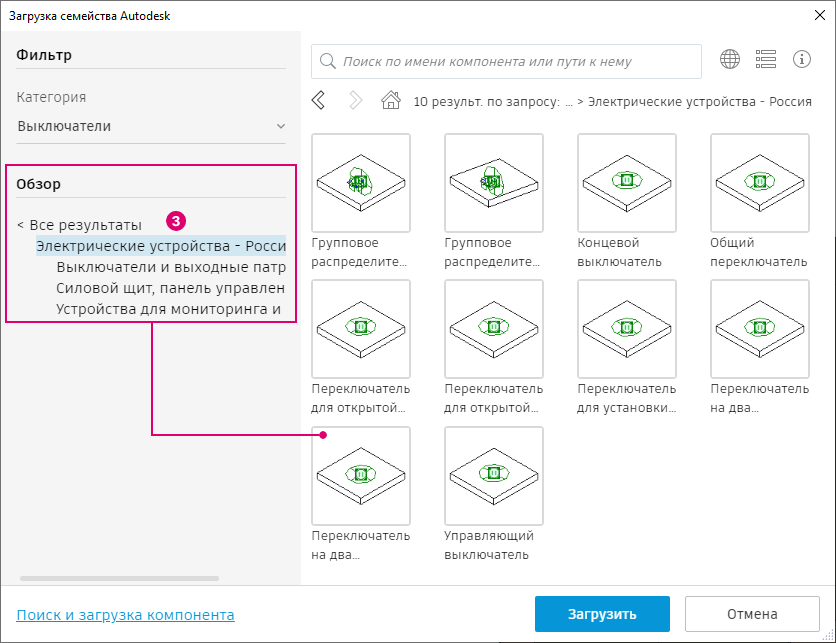Image resolution: width=836 pixels, height=643 pixels.
Task: Select the Управляющий выключатель thumbnail
Action: click(493, 475)
